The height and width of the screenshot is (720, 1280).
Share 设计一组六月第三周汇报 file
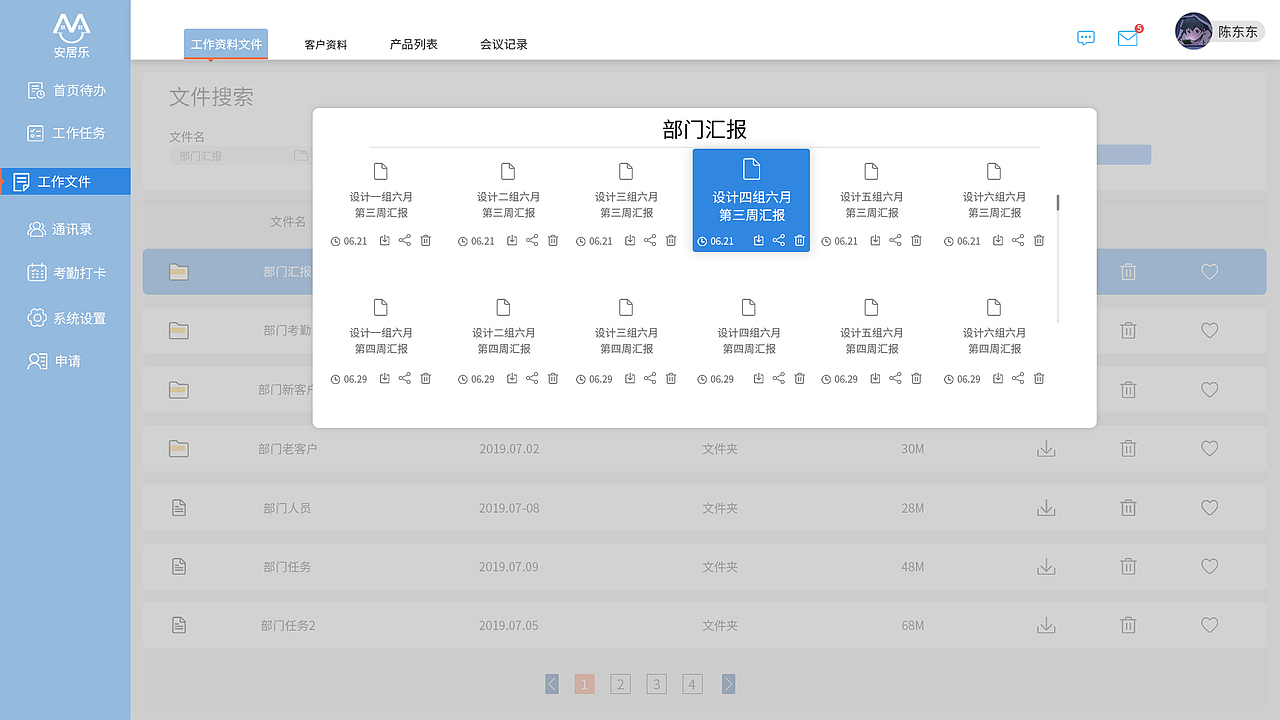(404, 240)
